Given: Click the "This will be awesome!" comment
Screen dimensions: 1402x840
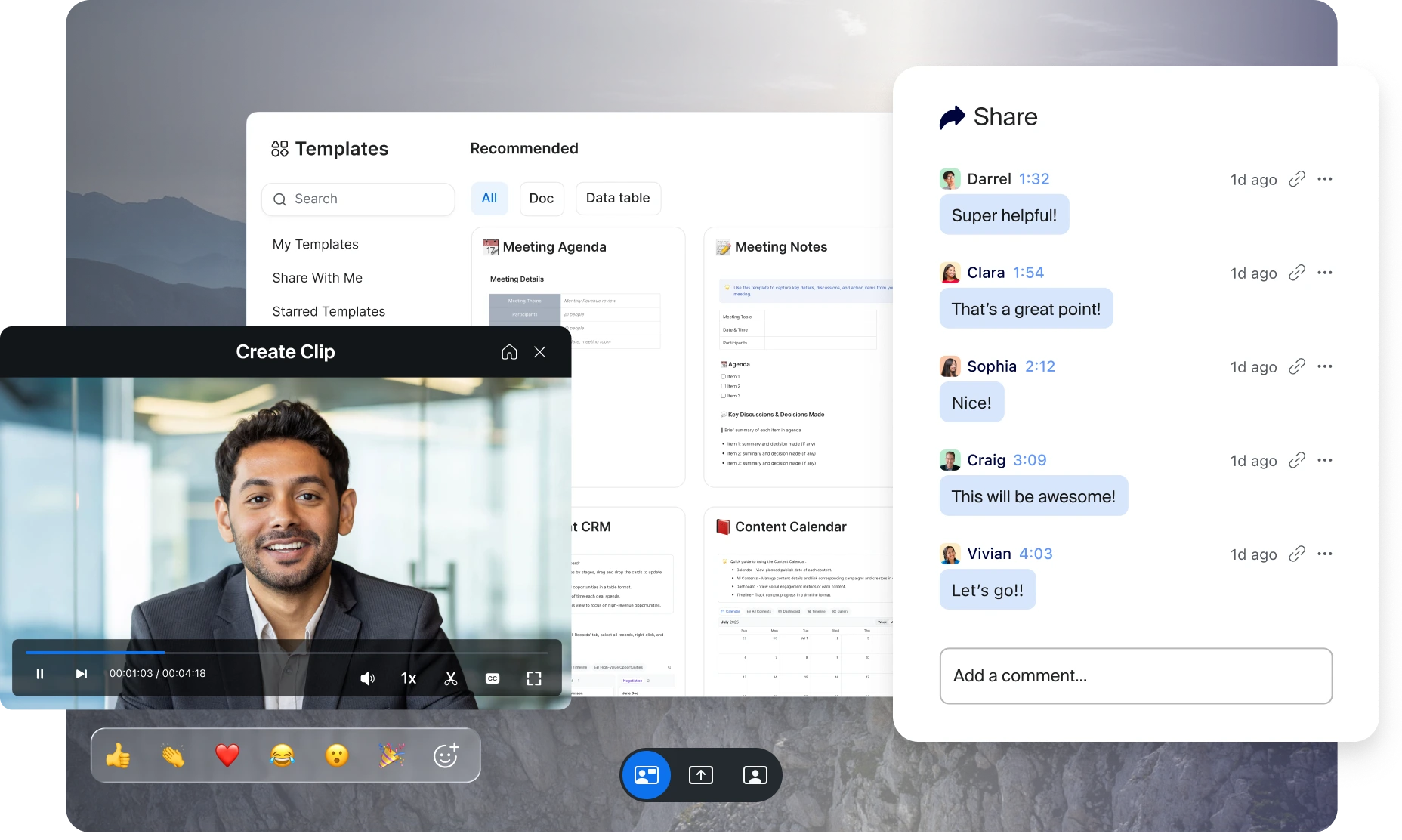Looking at the screenshot, I should coord(1033,496).
